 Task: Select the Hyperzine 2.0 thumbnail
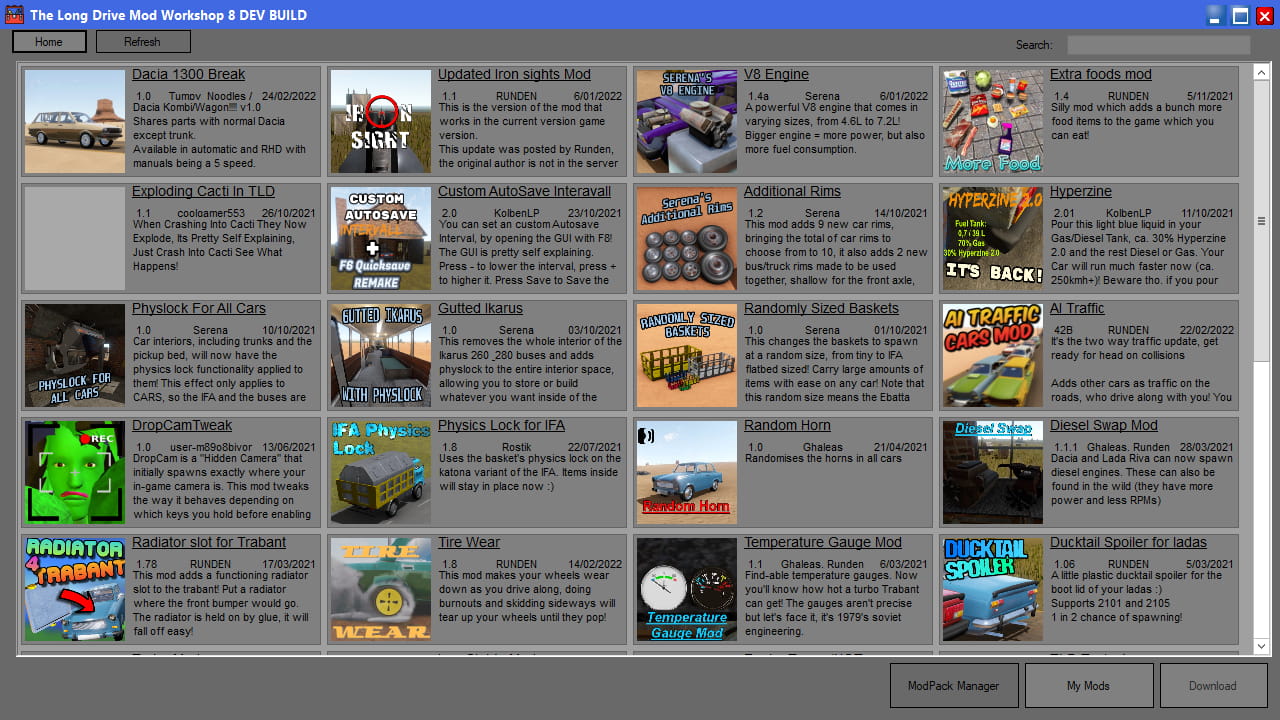tap(993, 238)
